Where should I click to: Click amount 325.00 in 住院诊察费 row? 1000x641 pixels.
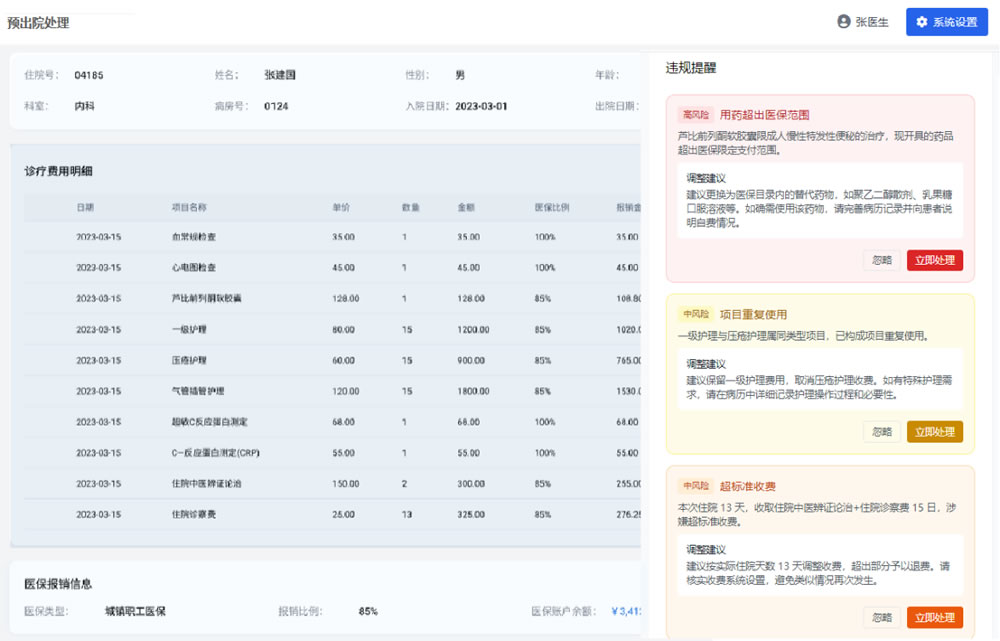[x=471, y=514]
